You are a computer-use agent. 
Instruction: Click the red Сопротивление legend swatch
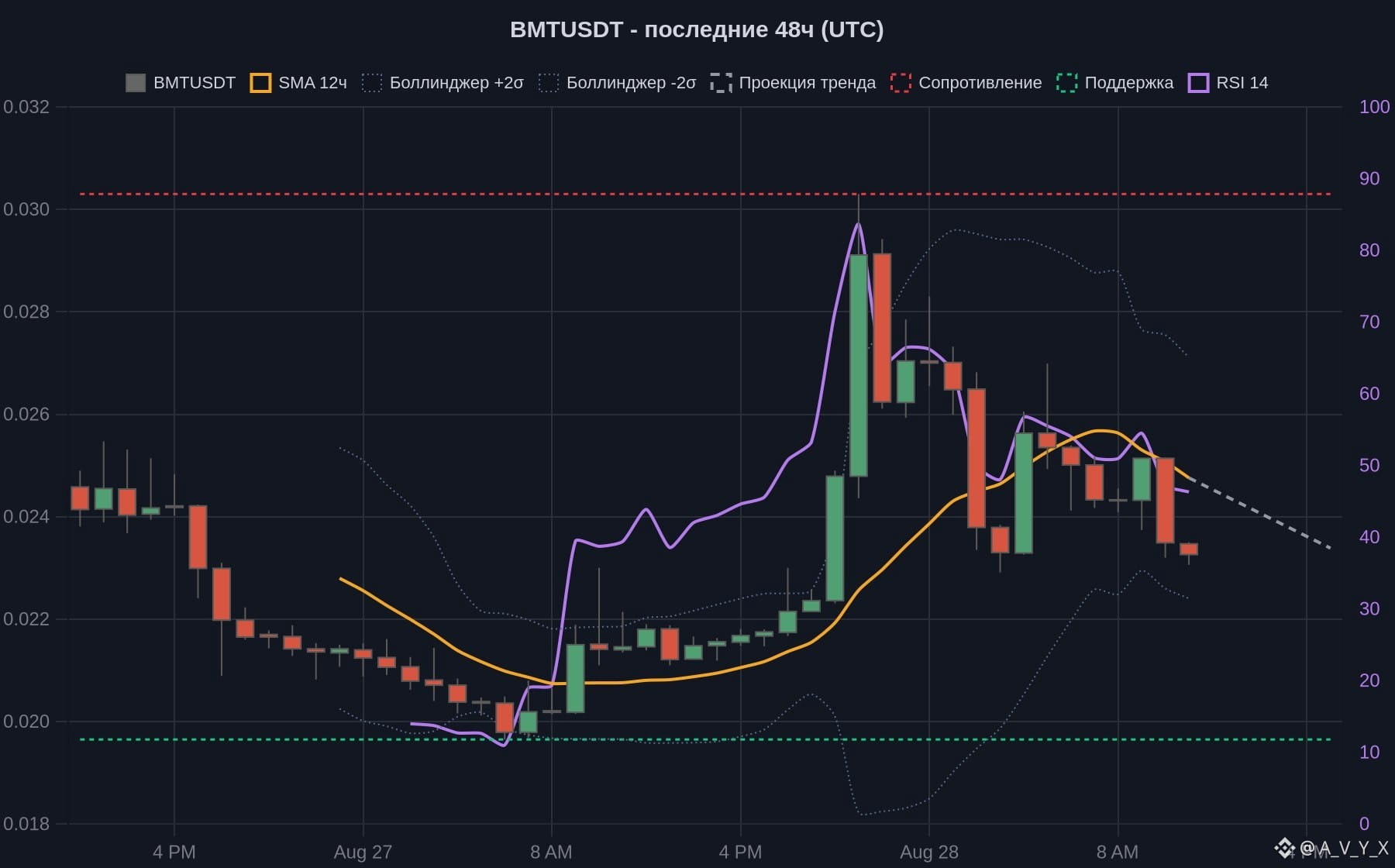901,83
